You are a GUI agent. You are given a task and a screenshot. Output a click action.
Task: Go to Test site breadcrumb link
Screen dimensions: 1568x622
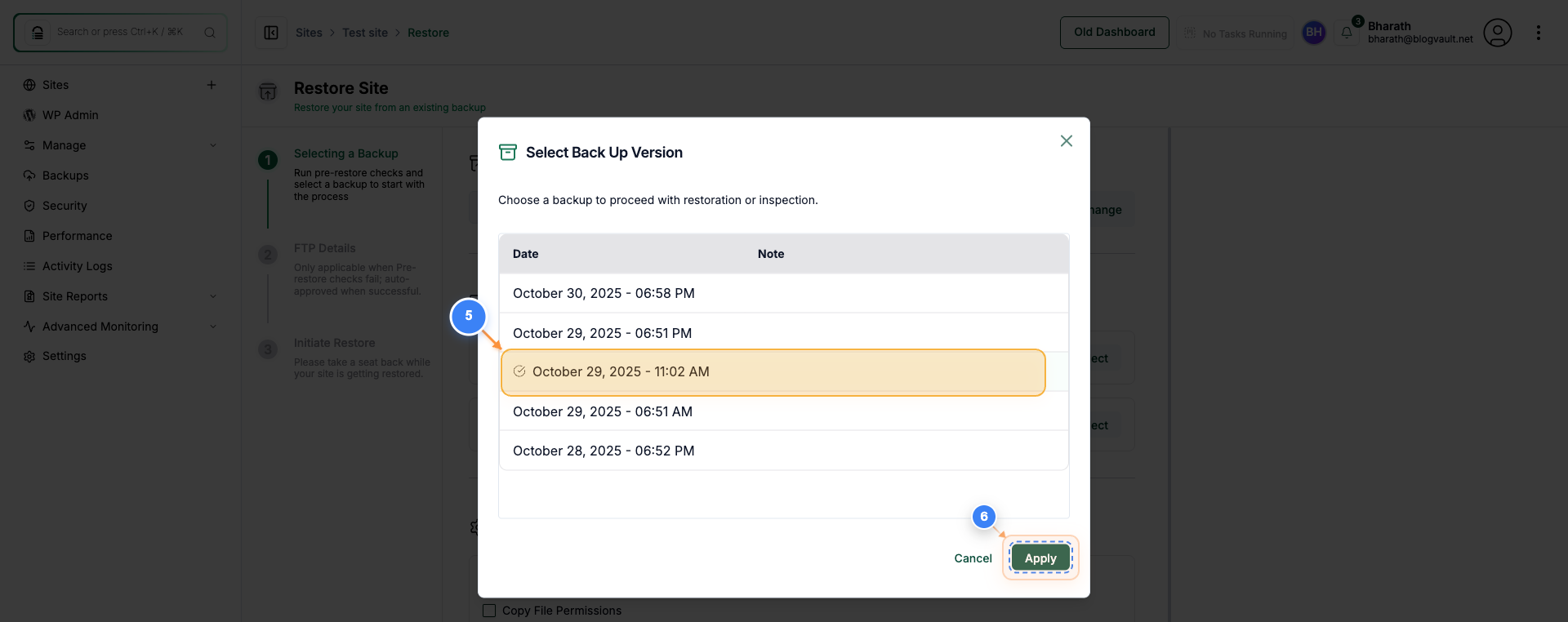pyautogui.click(x=365, y=33)
